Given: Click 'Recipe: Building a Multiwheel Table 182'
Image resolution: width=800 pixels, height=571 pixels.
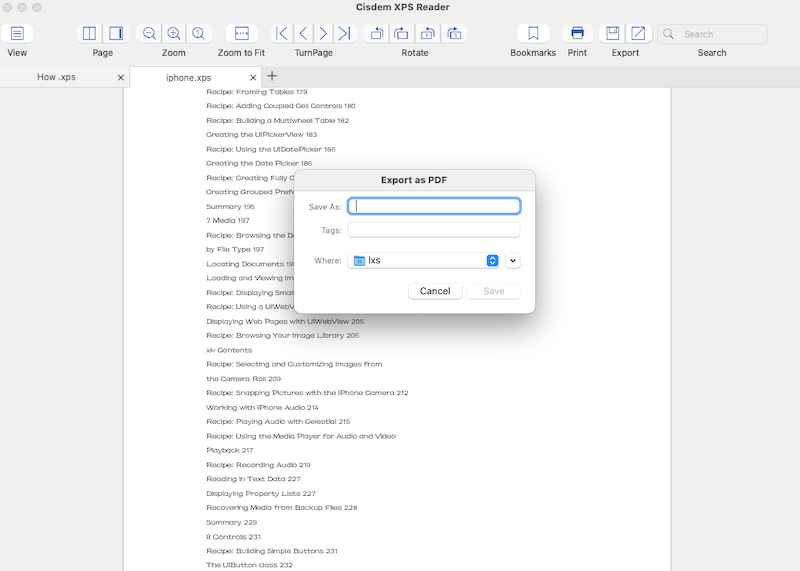Looking at the screenshot, I should 278,120.
